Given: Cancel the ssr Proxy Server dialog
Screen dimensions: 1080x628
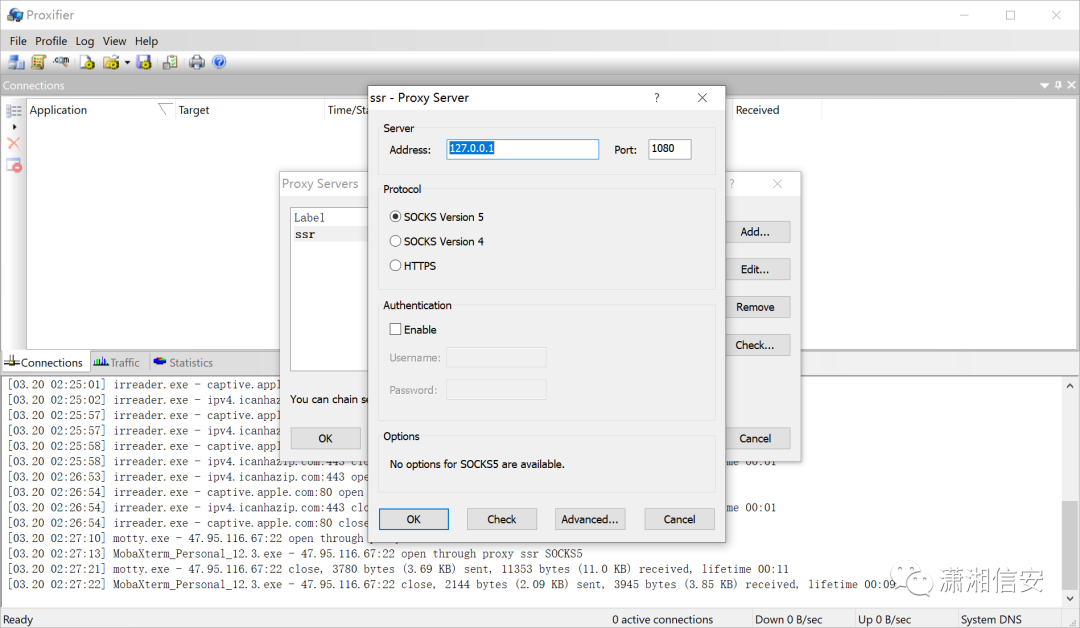Looking at the screenshot, I should (679, 519).
